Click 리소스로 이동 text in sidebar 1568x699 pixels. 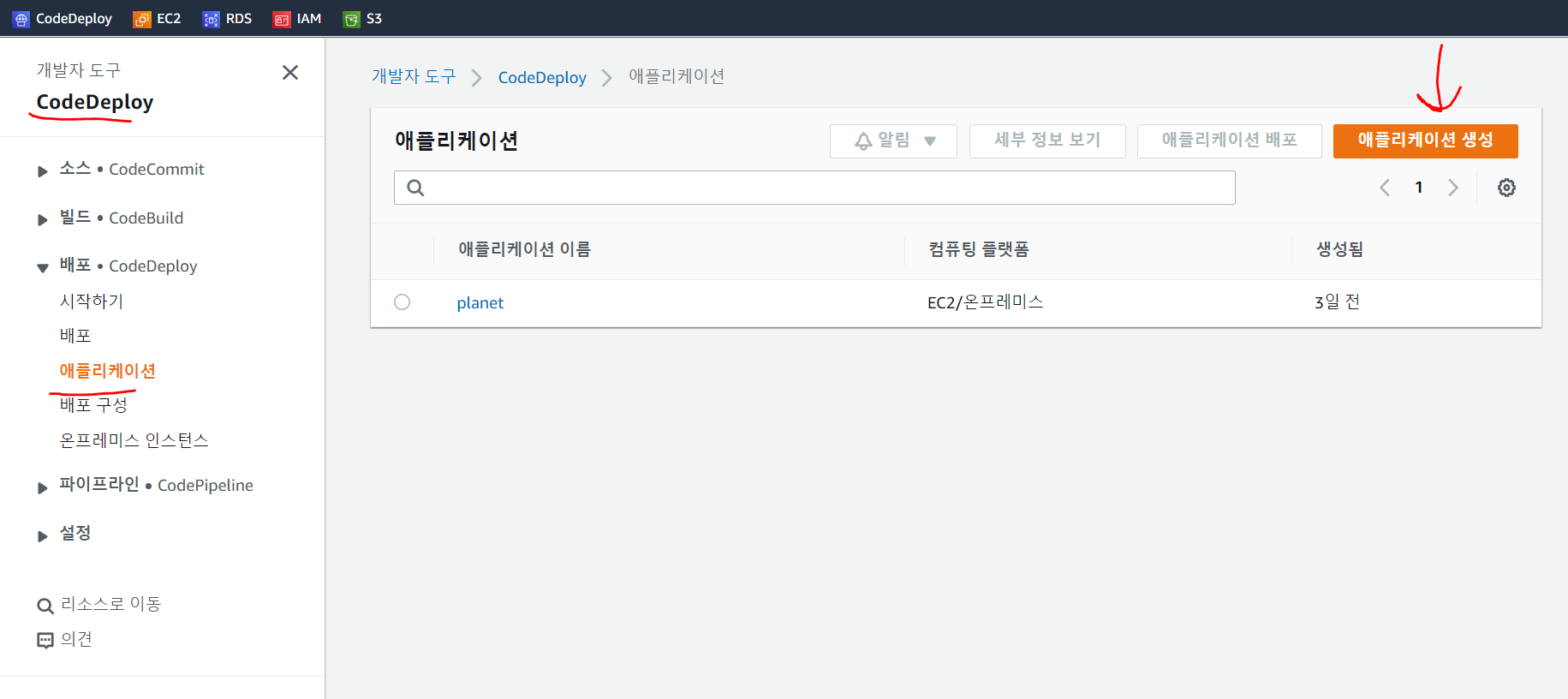[110, 604]
